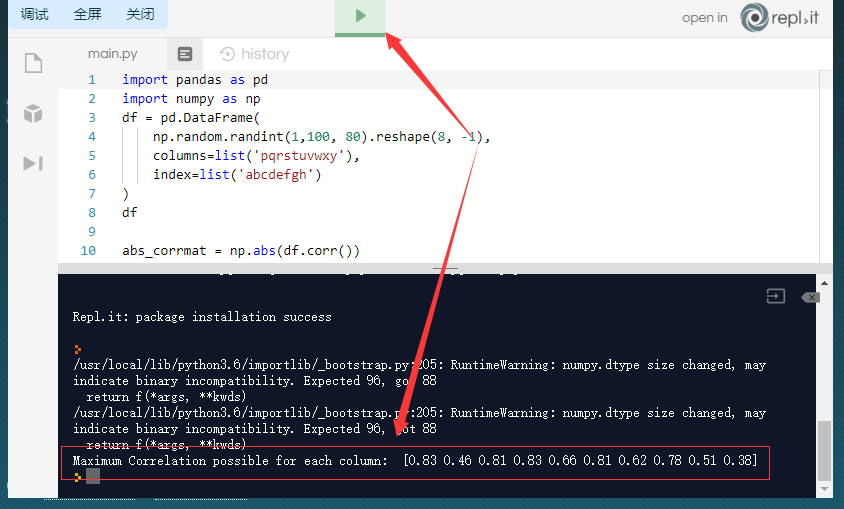Viewport: 844px width, 509px height.
Task: Select the main.py file tab
Action: (x=112, y=54)
